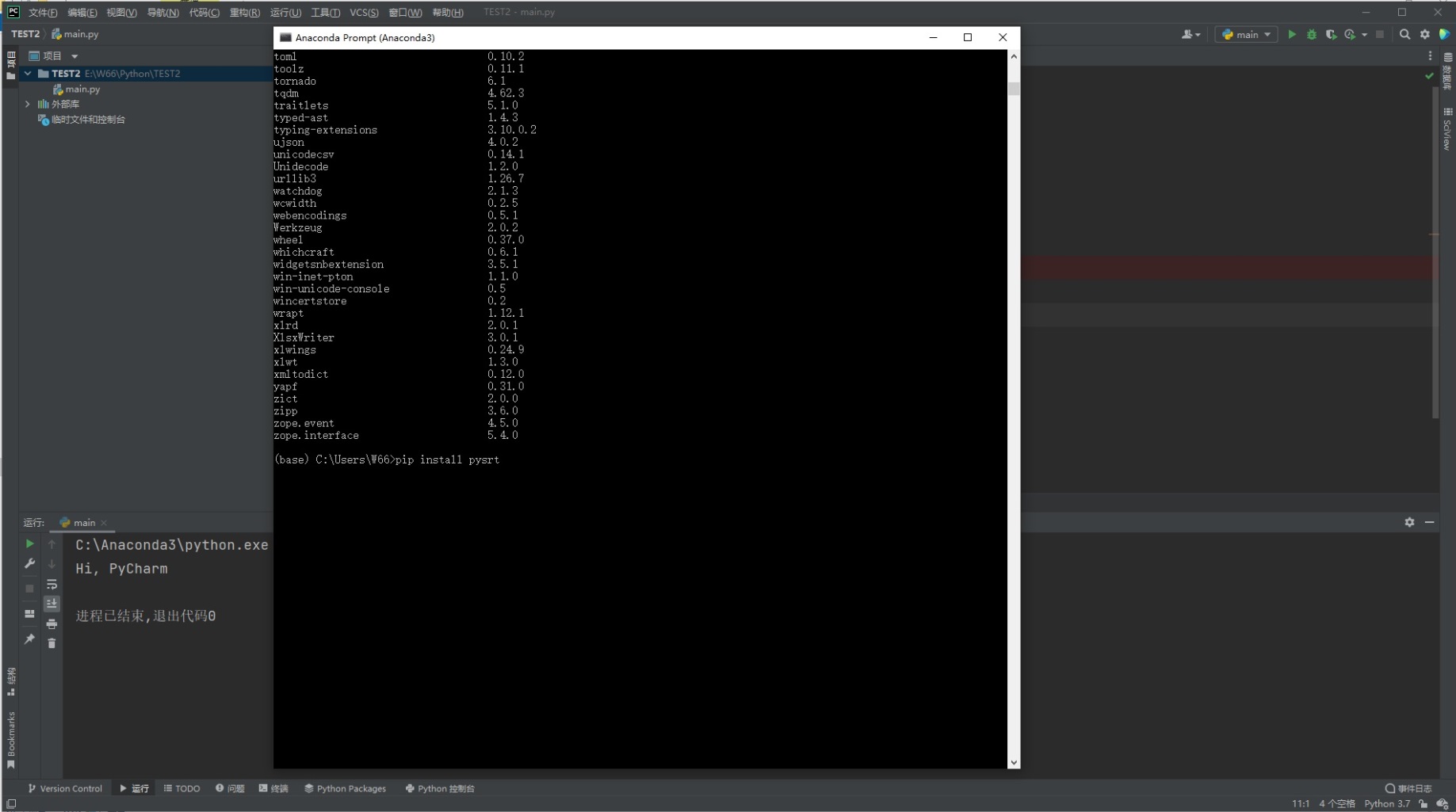Open the Terminal tool window tab
Image resolution: width=1456 pixels, height=812 pixels.
[273, 788]
